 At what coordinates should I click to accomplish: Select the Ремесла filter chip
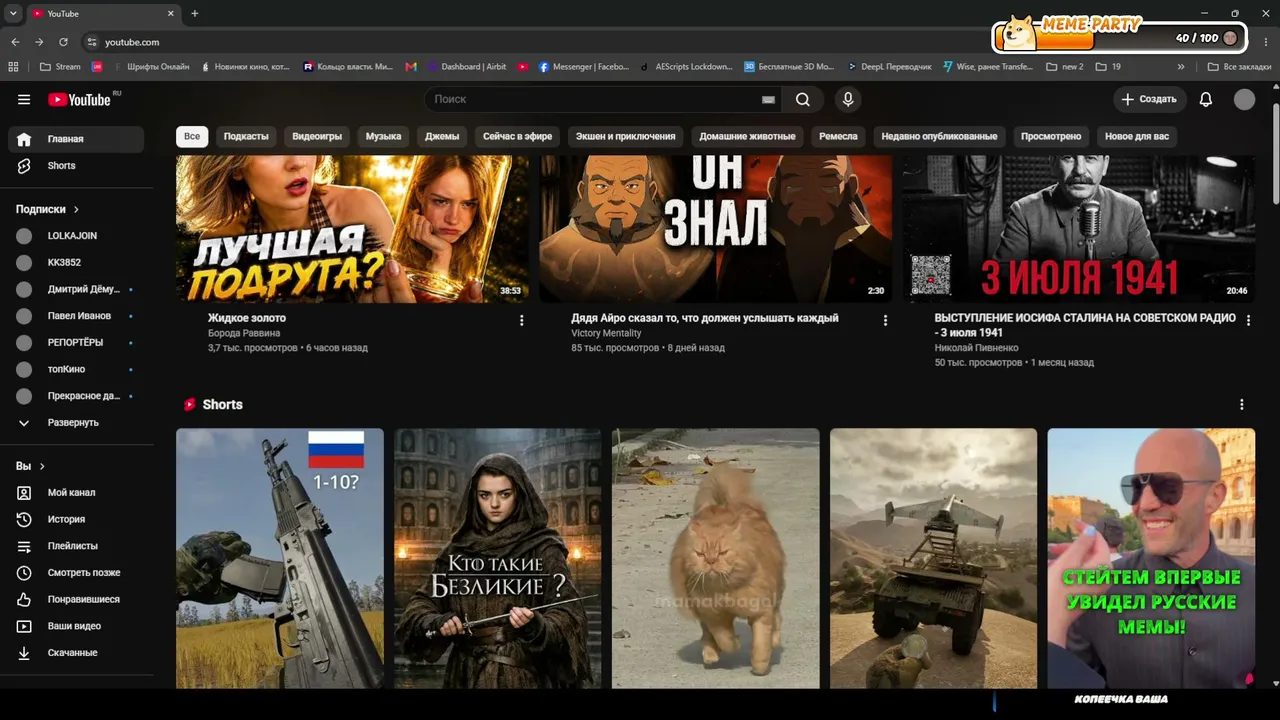(838, 136)
